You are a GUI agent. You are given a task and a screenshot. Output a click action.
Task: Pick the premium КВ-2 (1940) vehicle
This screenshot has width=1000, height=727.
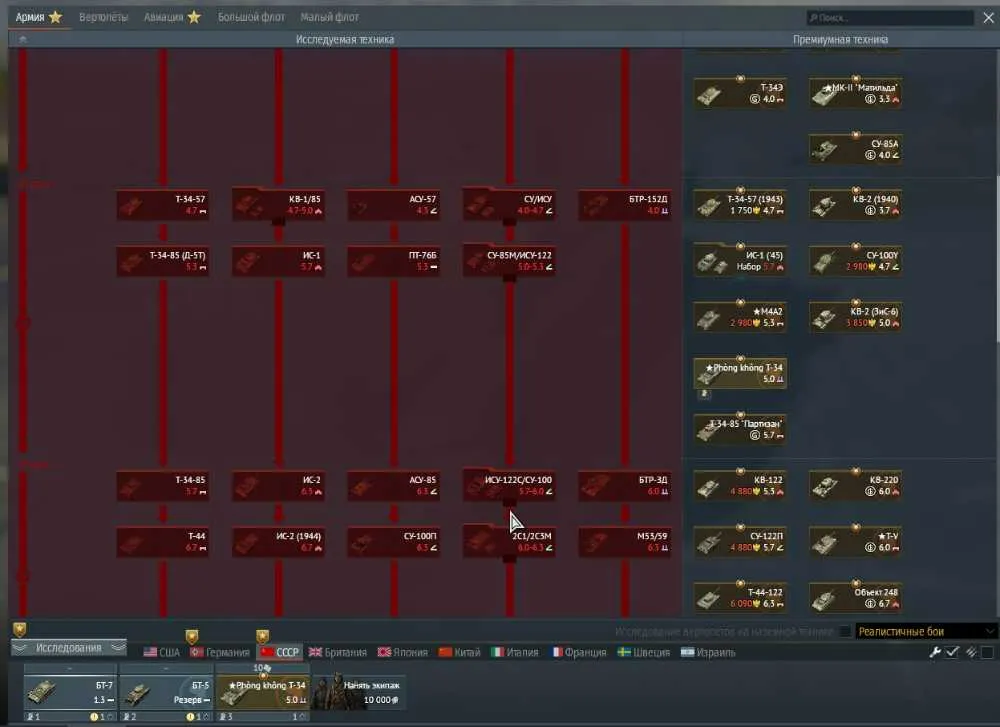pos(855,205)
